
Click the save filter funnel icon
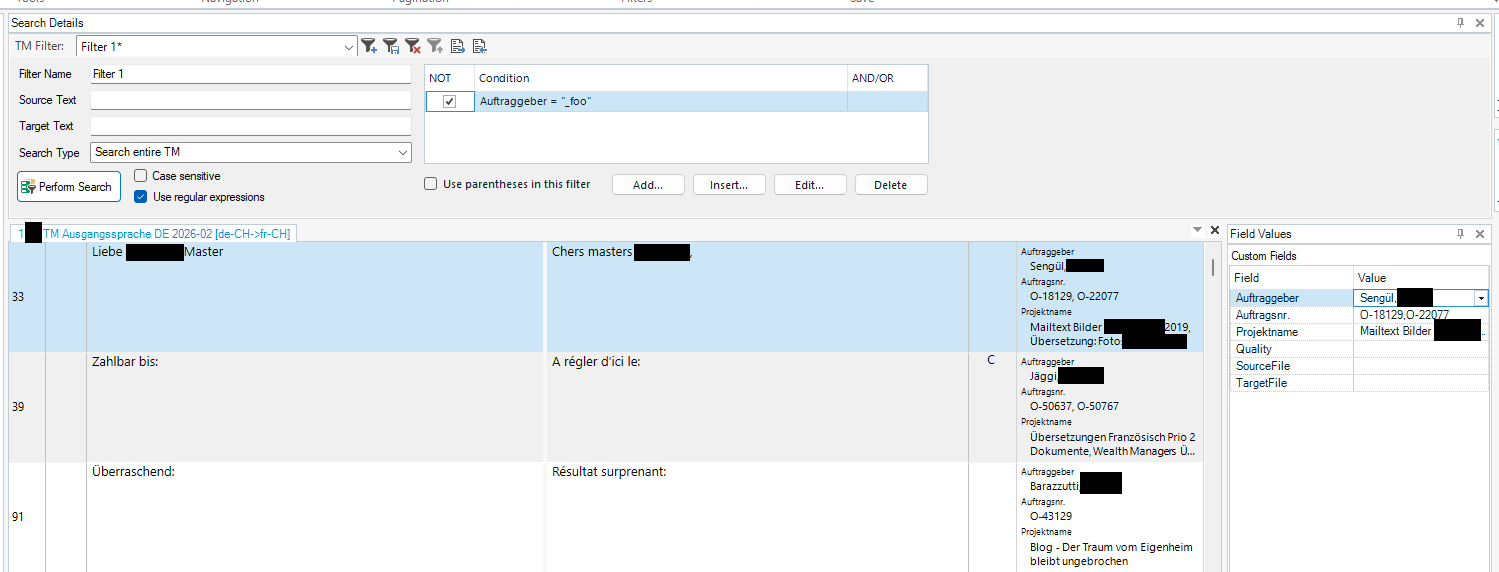[391, 46]
